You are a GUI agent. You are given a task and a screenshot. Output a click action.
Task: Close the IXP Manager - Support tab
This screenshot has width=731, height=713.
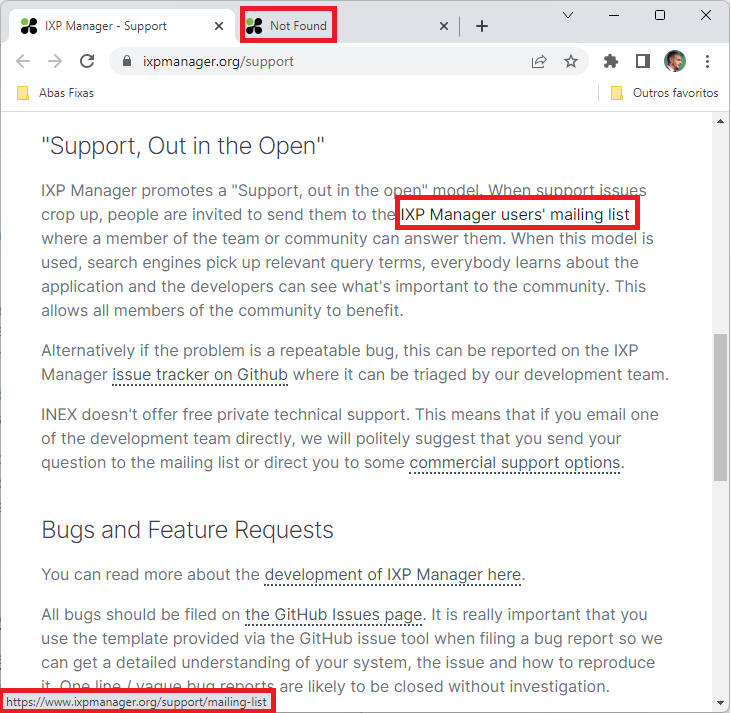point(219,26)
